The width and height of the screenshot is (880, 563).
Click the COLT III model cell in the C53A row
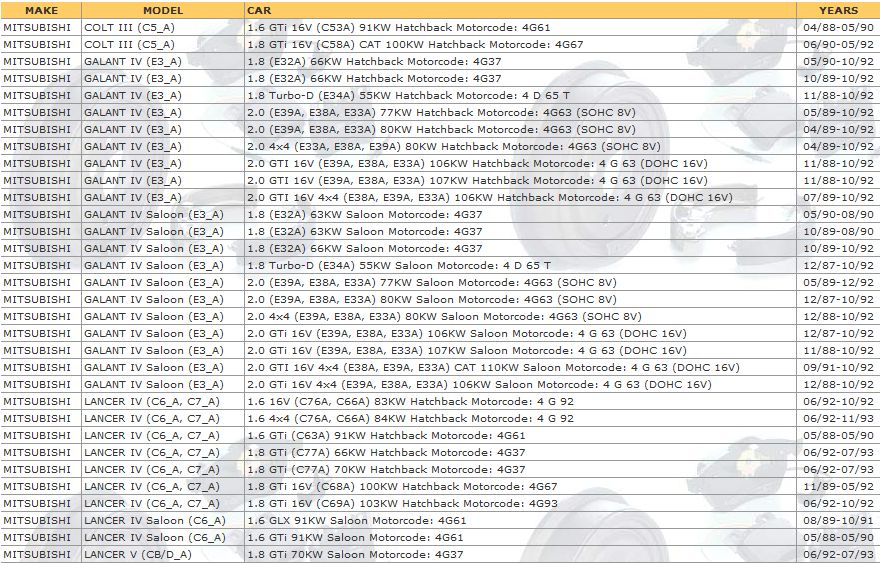click(x=163, y=28)
